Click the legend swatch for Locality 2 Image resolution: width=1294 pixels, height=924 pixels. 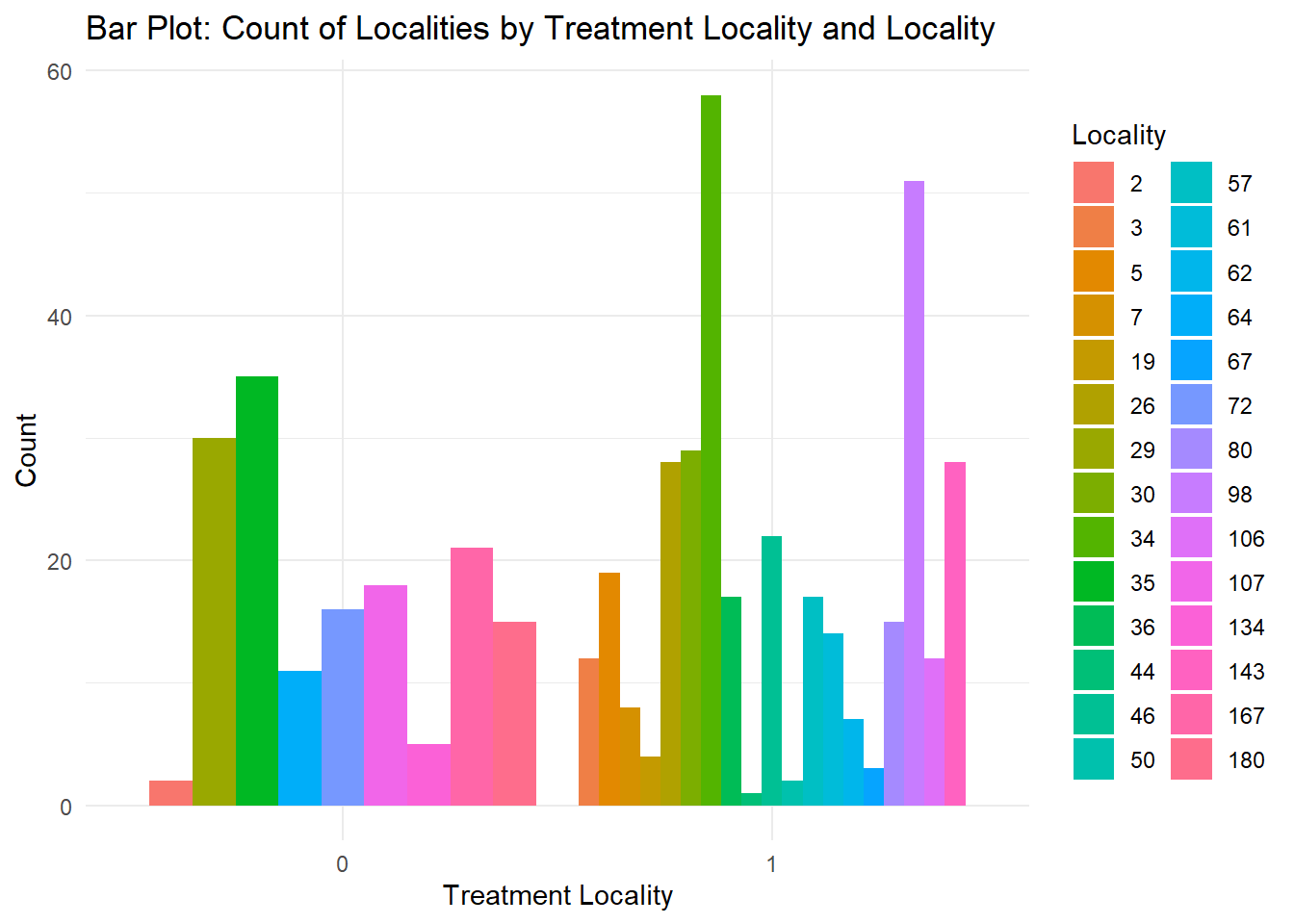pos(1093,183)
